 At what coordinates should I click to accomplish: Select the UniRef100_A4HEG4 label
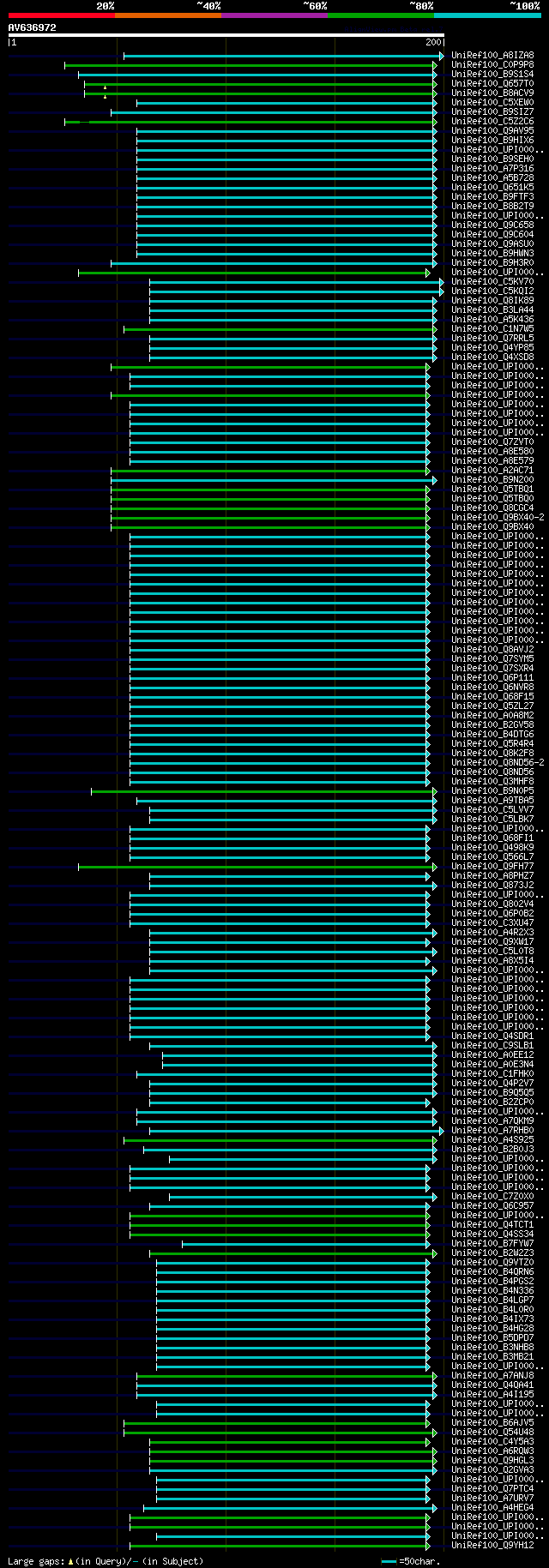tap(492, 1508)
